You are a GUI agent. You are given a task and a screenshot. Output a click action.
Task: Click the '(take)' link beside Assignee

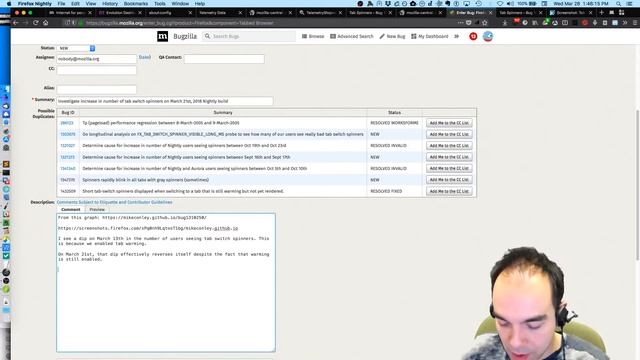coord(145,57)
